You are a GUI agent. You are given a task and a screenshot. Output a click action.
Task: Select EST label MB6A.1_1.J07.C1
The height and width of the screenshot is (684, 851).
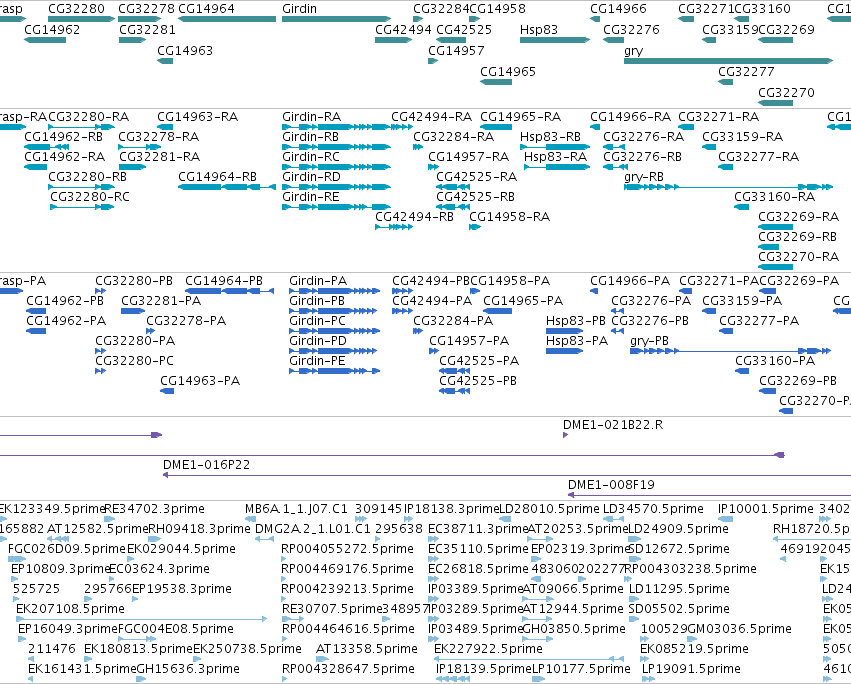tap(296, 509)
